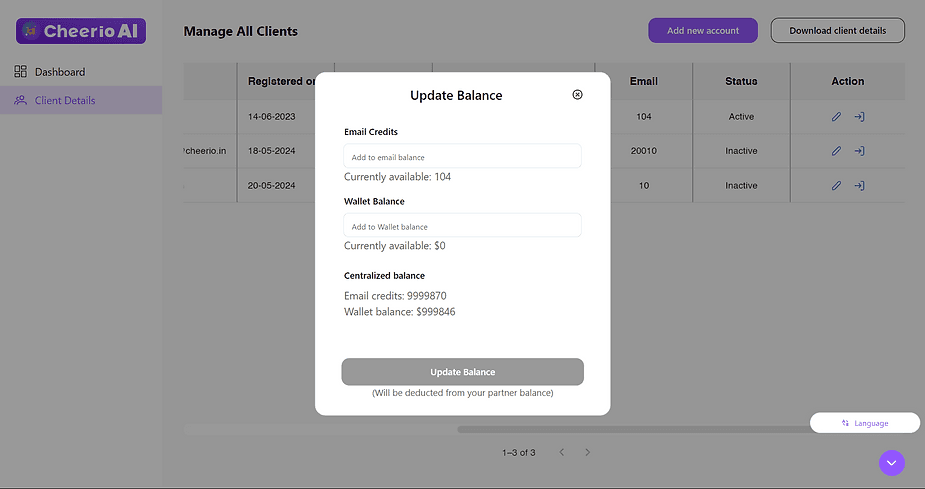Image resolution: width=925 pixels, height=489 pixels.
Task: Click date cell 14-06-2023
Action: [271, 117]
